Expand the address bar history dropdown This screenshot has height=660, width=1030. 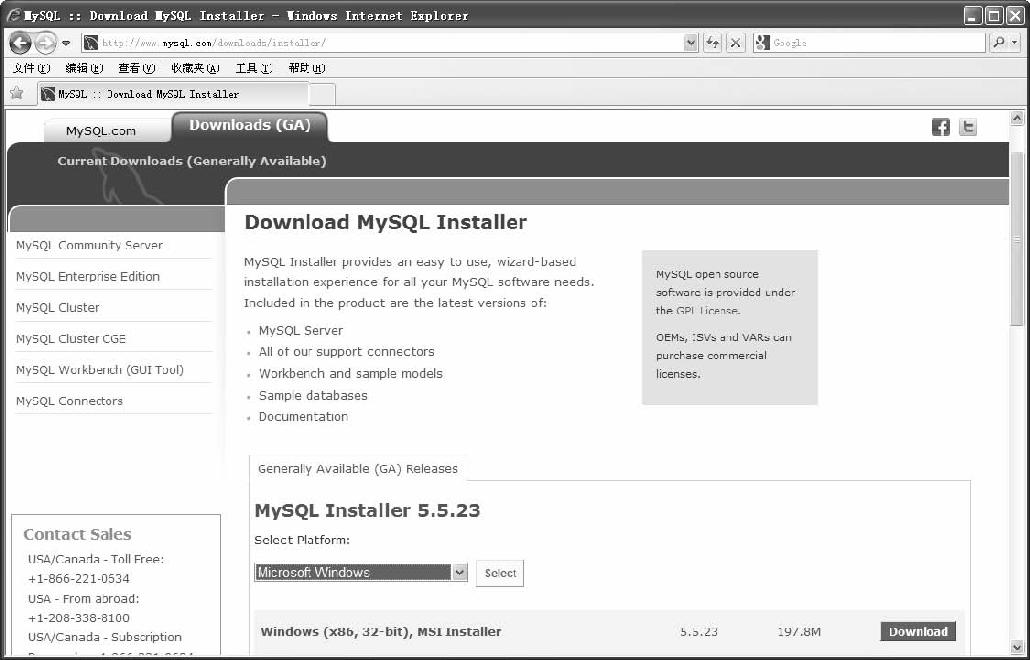(x=690, y=43)
